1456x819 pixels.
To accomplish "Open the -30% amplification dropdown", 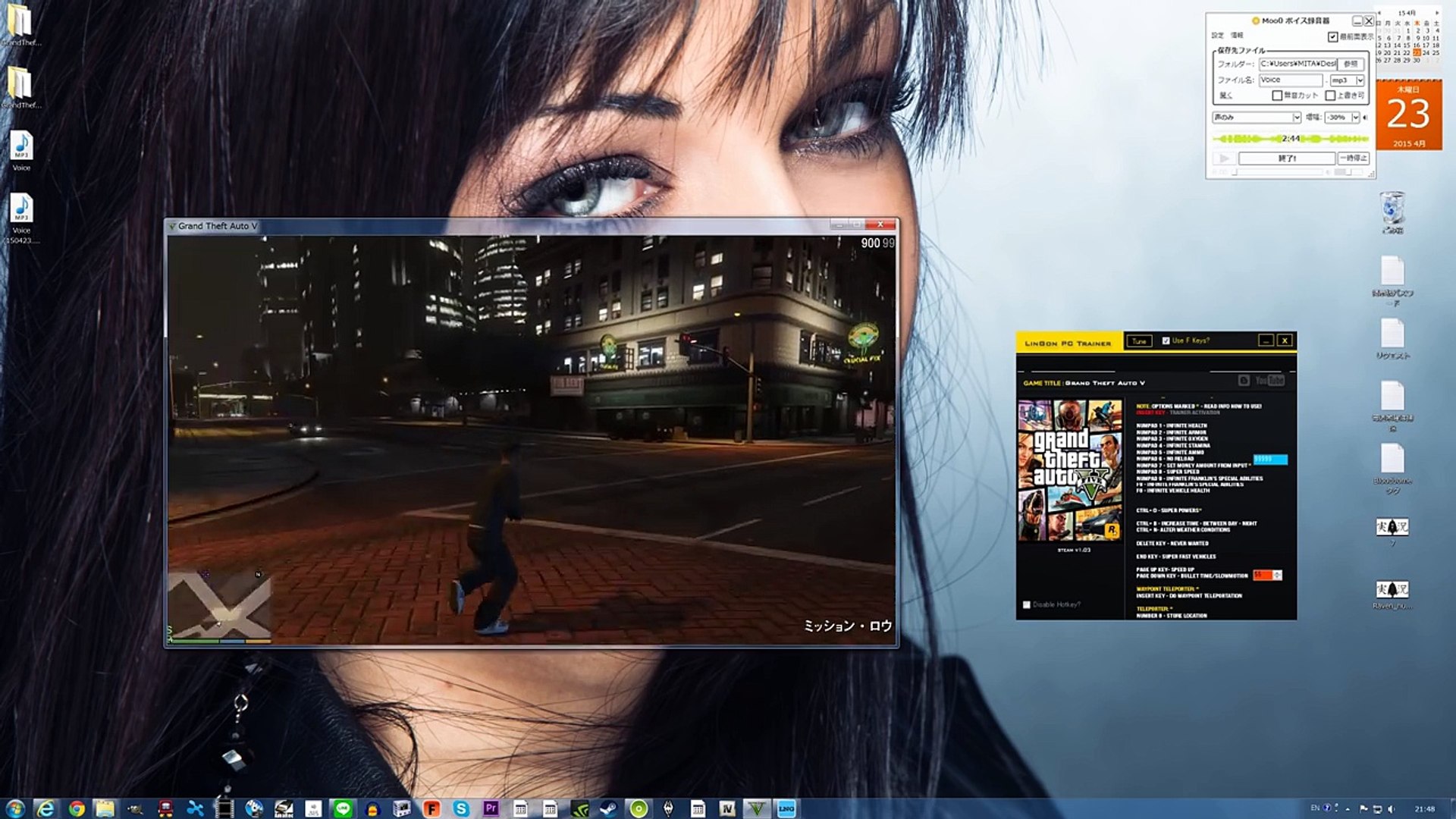I will 1341,117.
